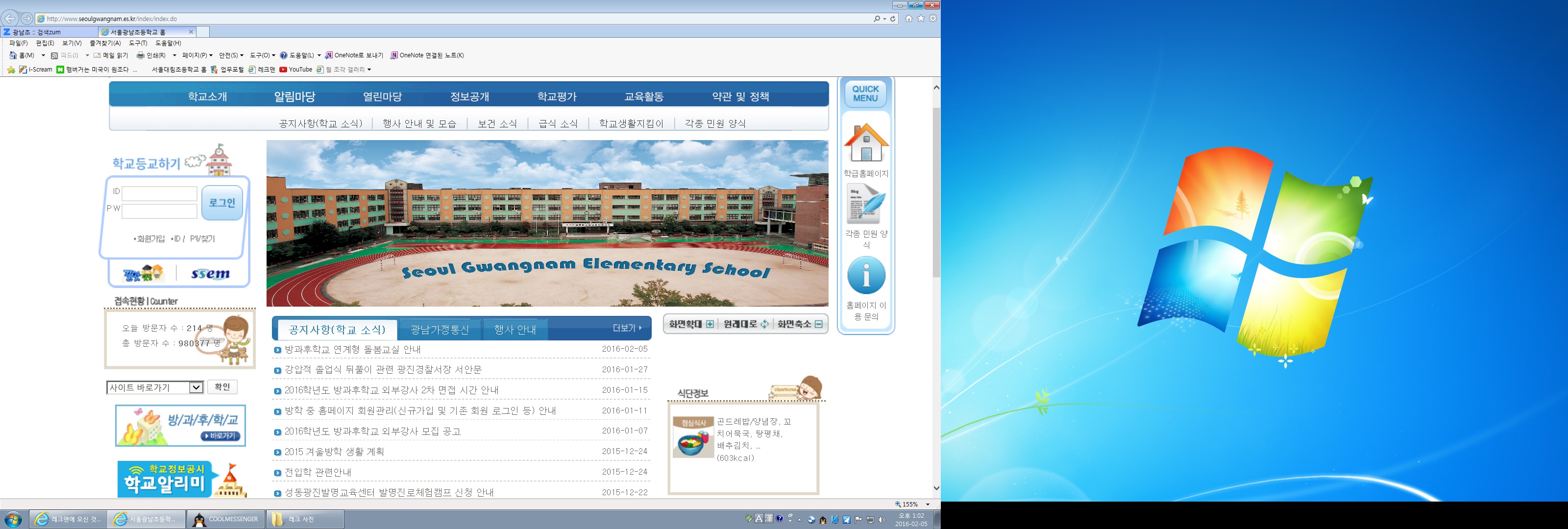Open the 도구(O) command bar dropdown
The image size is (1568, 529).
(262, 55)
